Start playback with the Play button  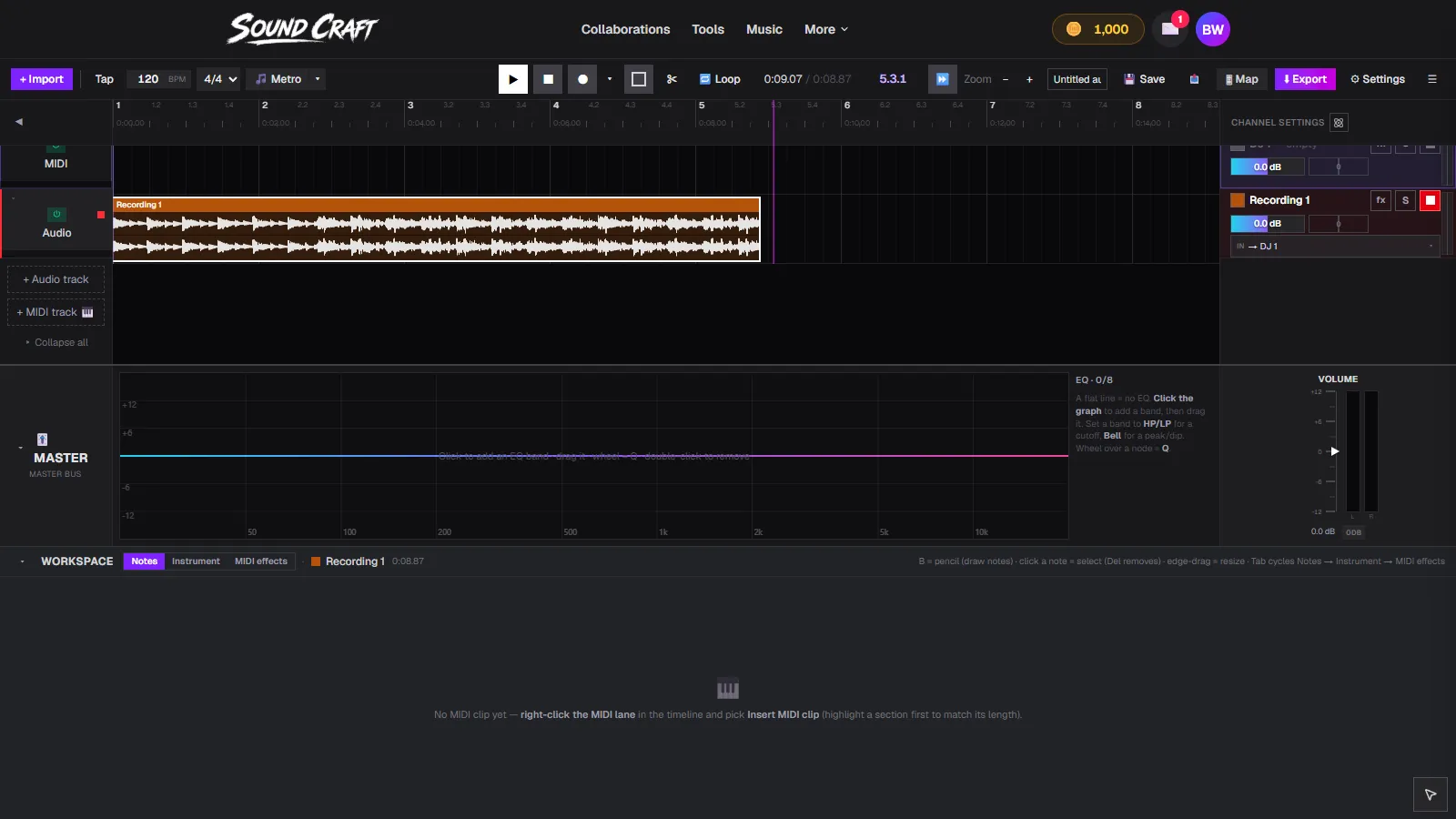(513, 79)
